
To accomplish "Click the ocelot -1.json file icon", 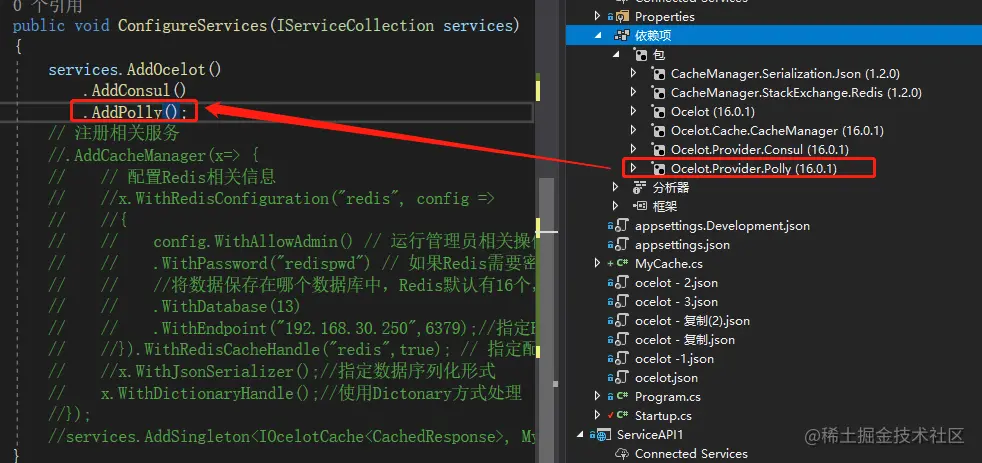I will [x=622, y=358].
